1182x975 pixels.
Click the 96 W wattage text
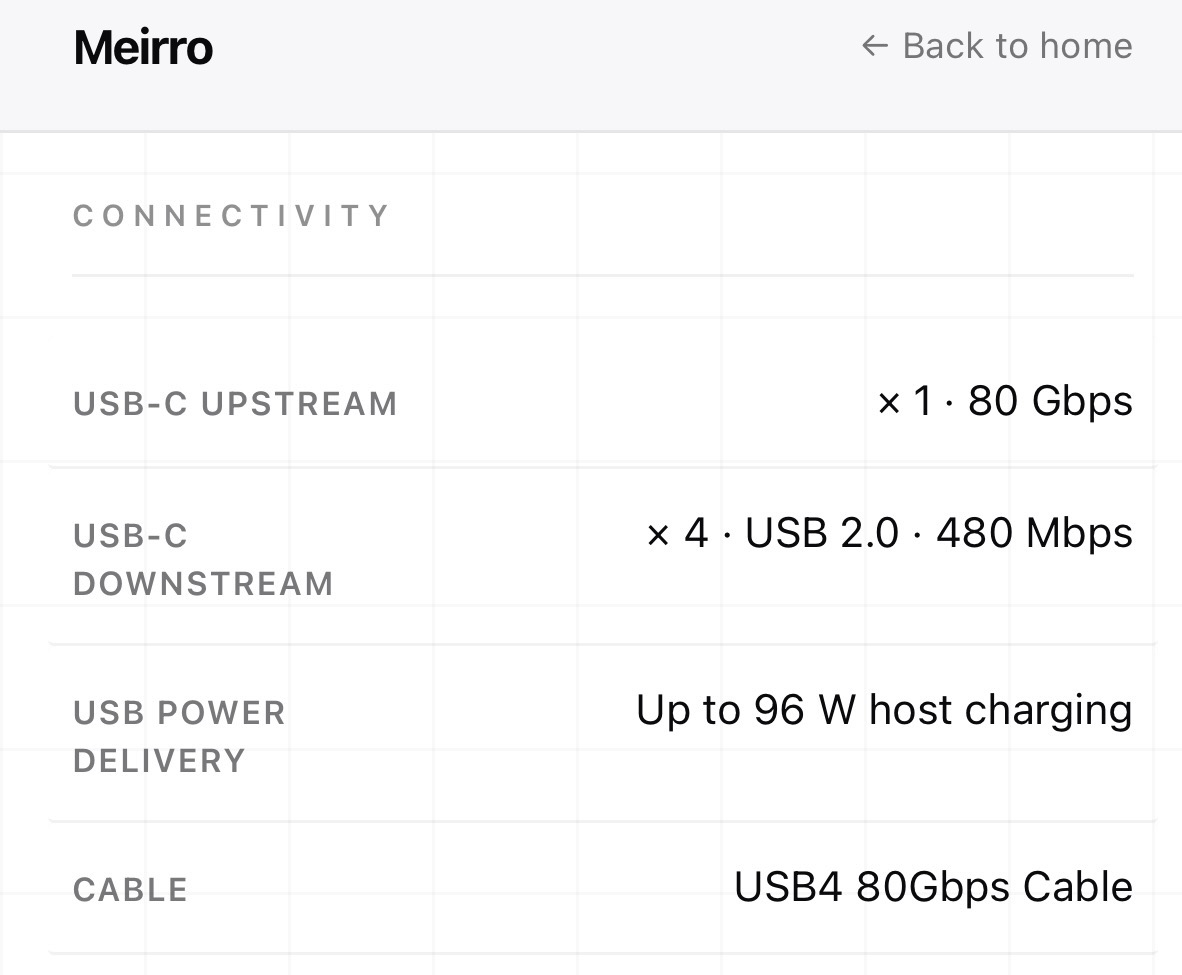804,710
